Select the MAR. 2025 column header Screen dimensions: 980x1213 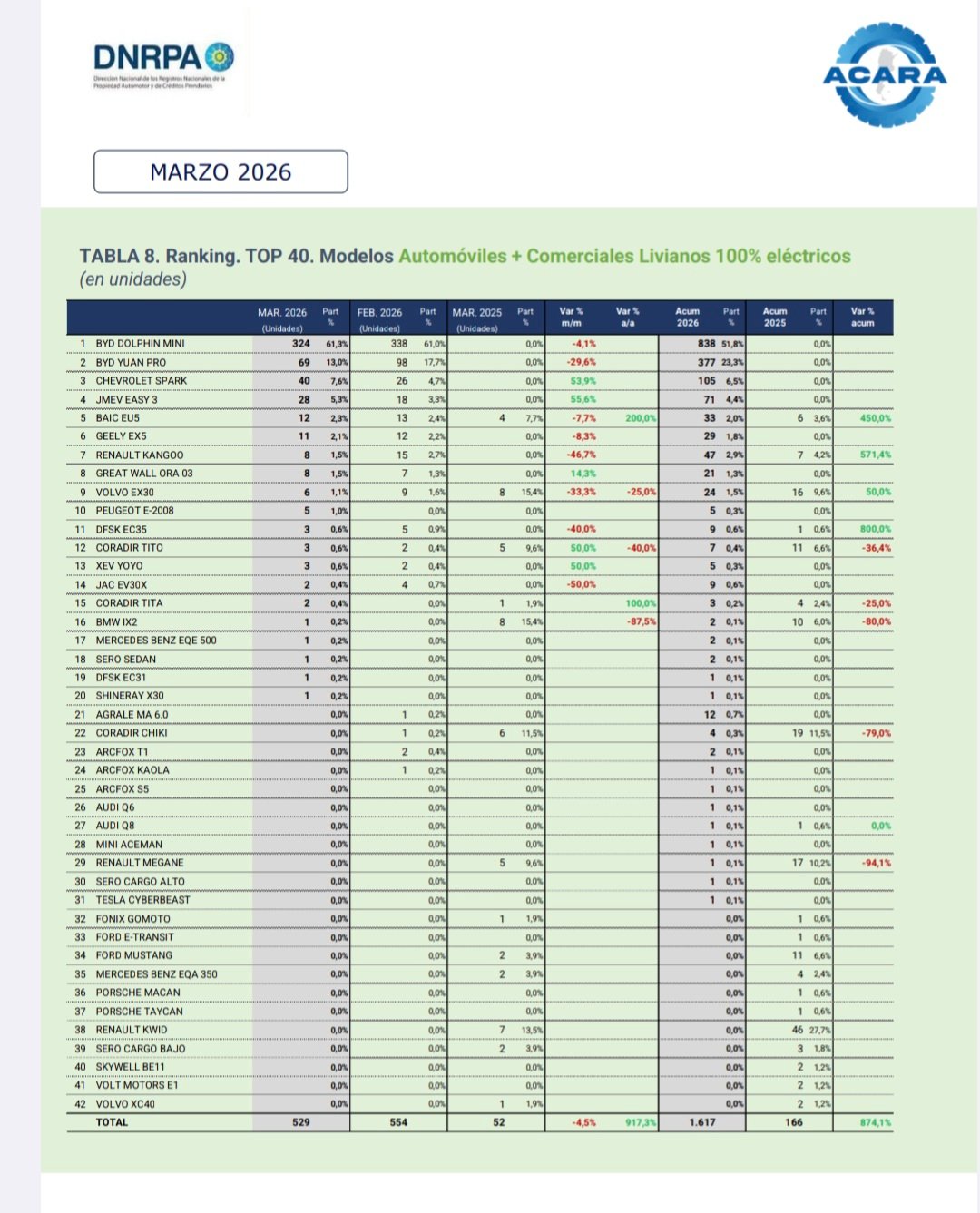pos(477,318)
